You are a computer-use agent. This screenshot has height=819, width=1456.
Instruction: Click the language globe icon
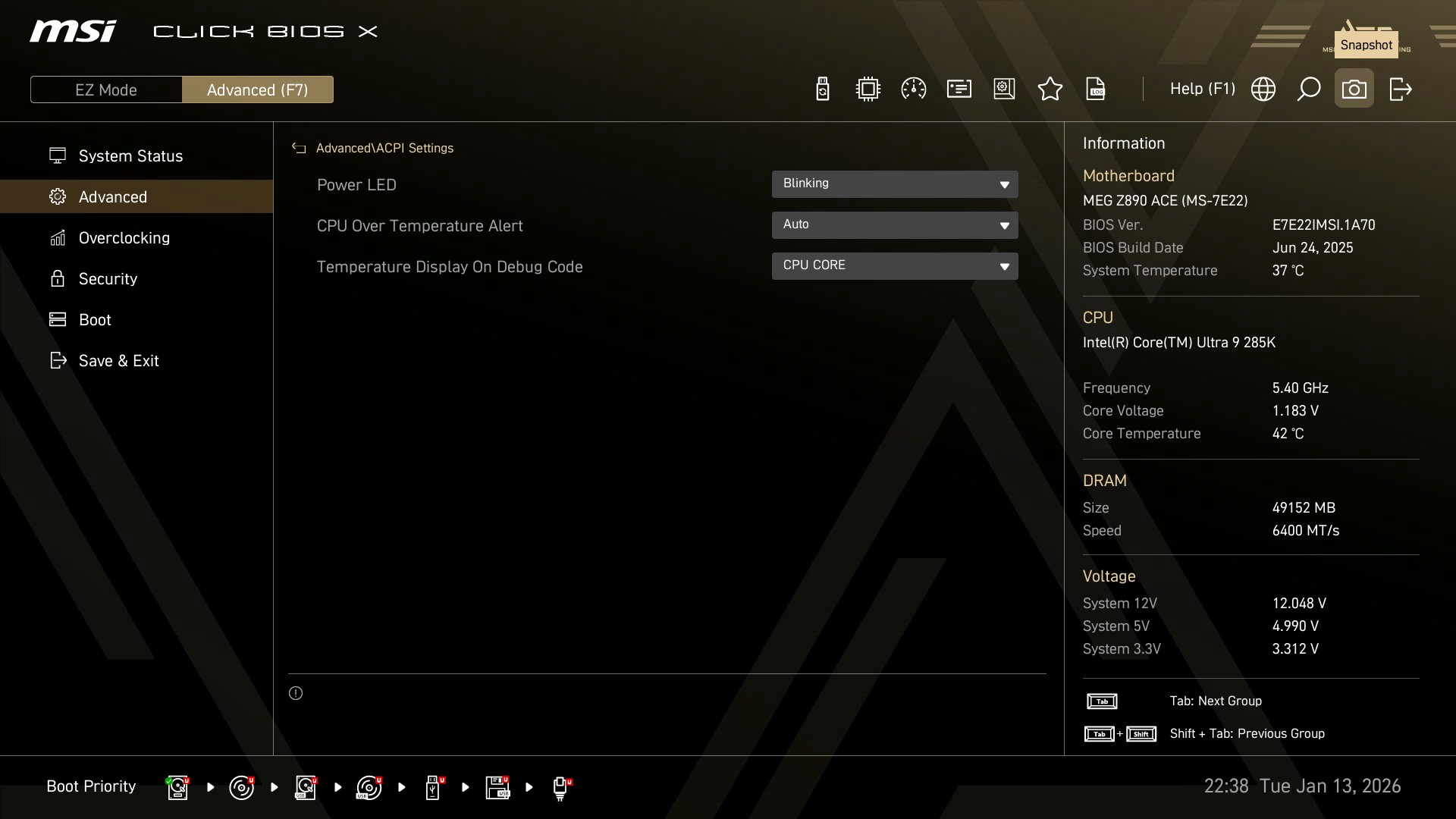pos(1263,89)
